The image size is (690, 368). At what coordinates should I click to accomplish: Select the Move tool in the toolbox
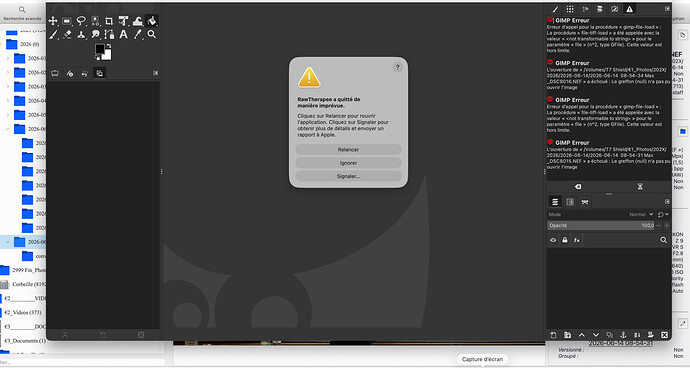click(x=53, y=21)
